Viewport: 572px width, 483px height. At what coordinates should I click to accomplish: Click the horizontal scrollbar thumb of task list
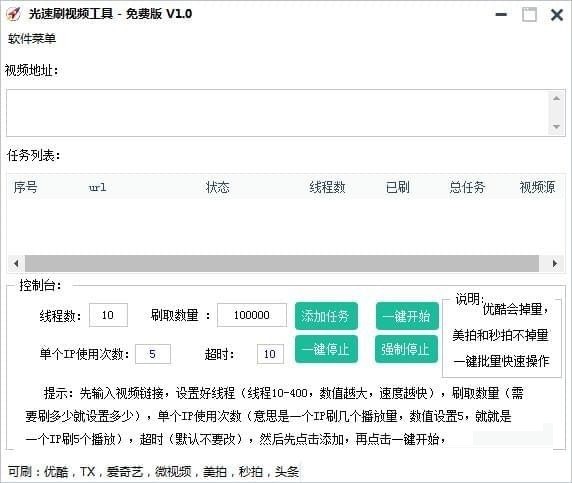point(282,263)
